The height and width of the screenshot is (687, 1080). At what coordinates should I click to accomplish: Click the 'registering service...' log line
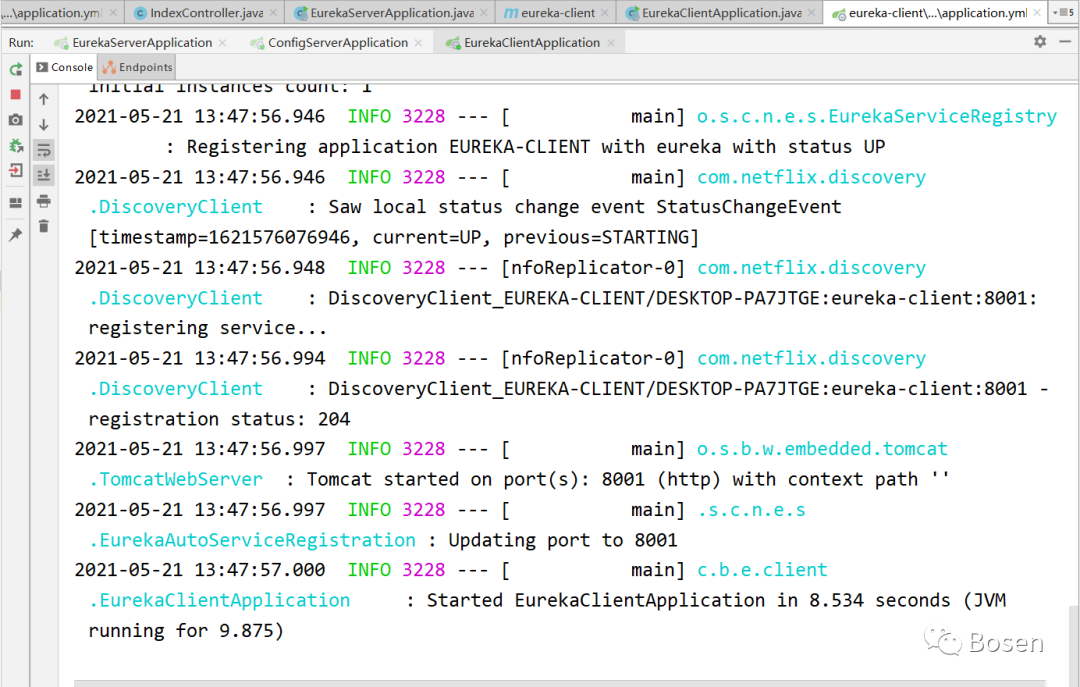coord(207,328)
